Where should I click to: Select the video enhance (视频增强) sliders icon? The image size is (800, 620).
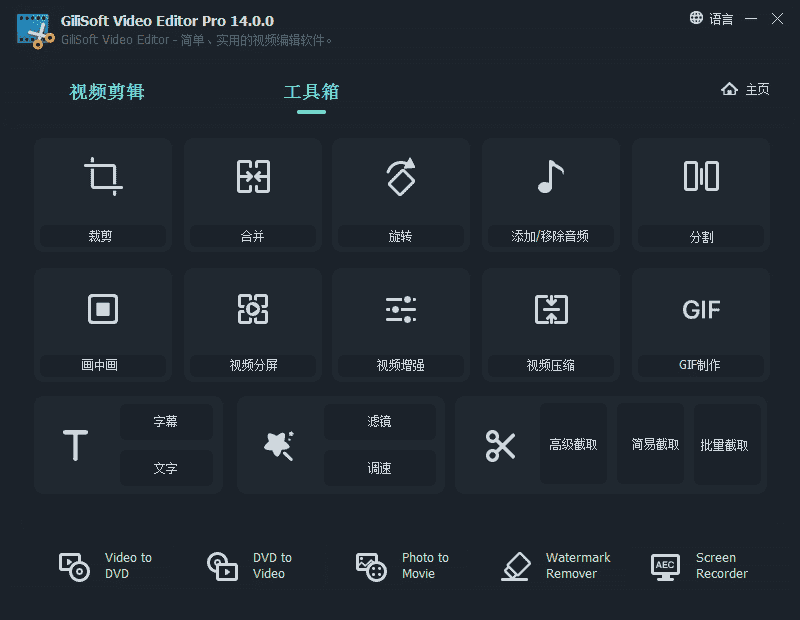coord(401,308)
